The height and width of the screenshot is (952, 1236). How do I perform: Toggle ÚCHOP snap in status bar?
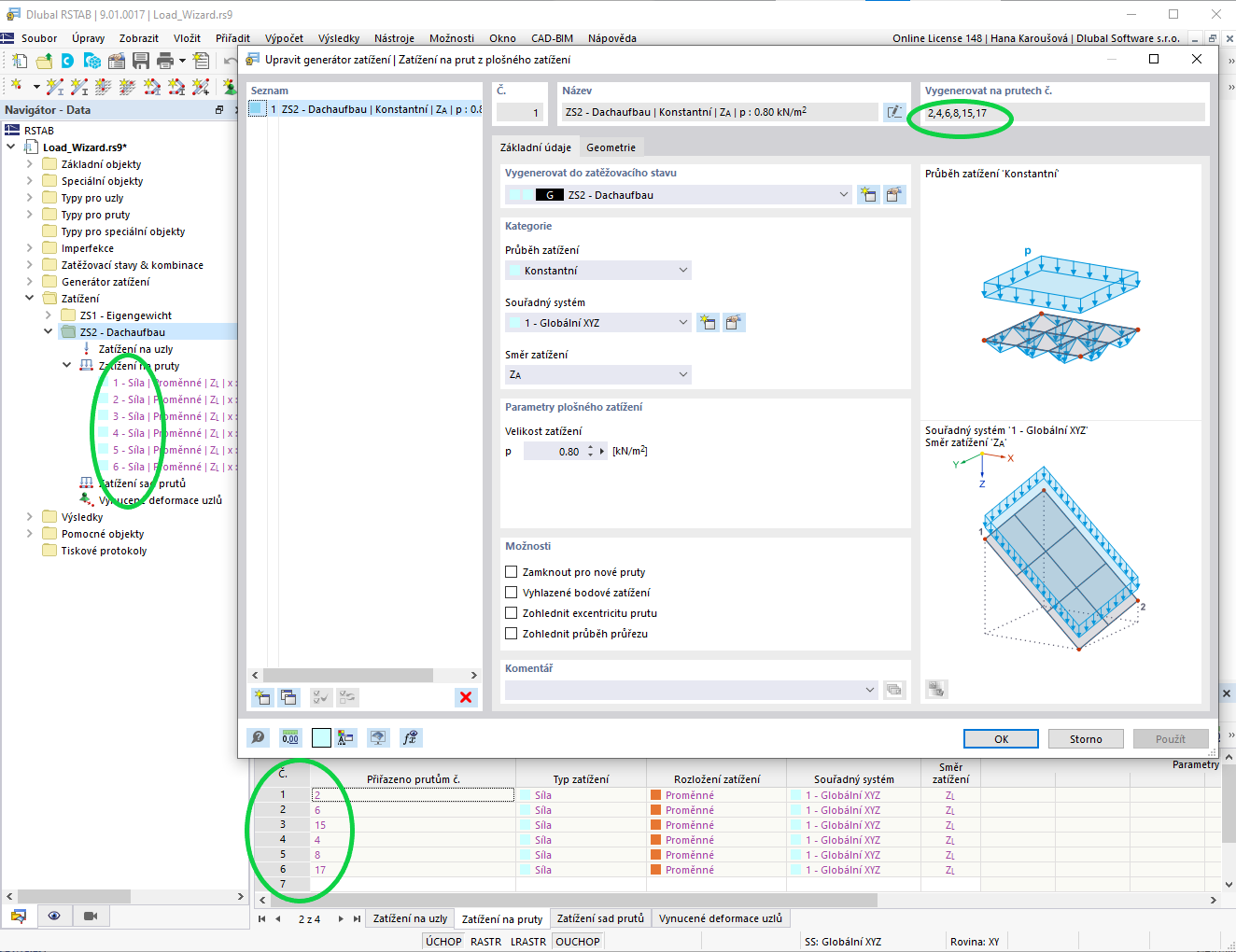click(x=443, y=942)
